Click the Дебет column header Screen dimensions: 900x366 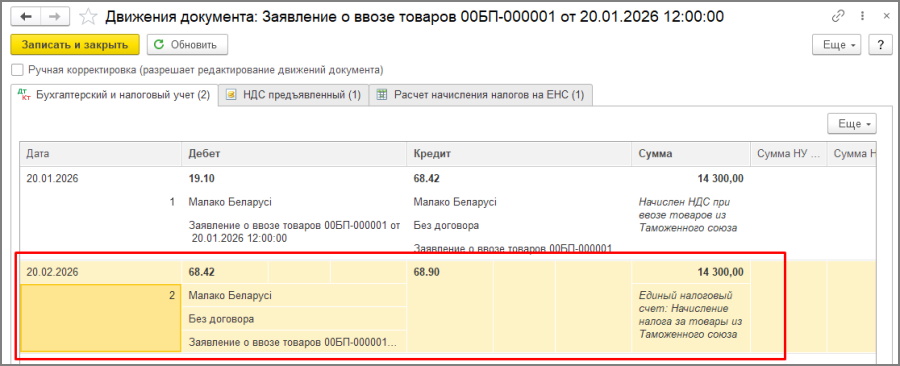(294, 154)
